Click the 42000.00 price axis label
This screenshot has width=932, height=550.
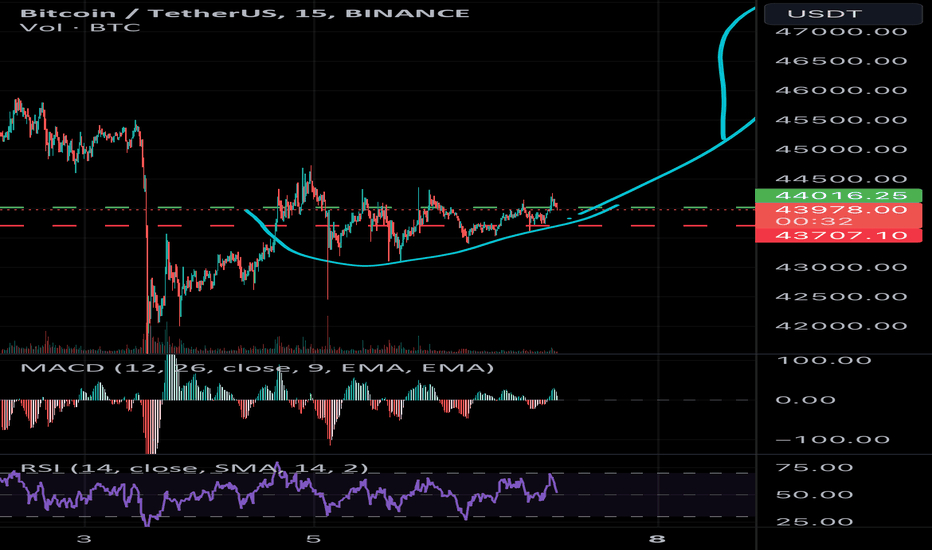[x=840, y=326]
